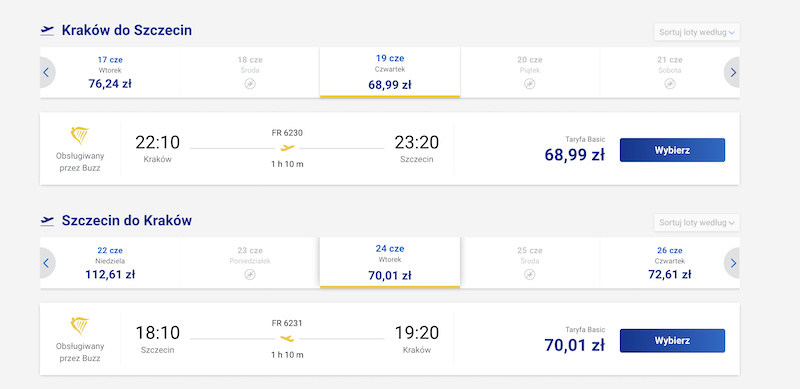Select the 26 cze Czwartek date tab
Image resolution: width=800 pixels, height=389 pixels.
pyautogui.click(x=670, y=263)
